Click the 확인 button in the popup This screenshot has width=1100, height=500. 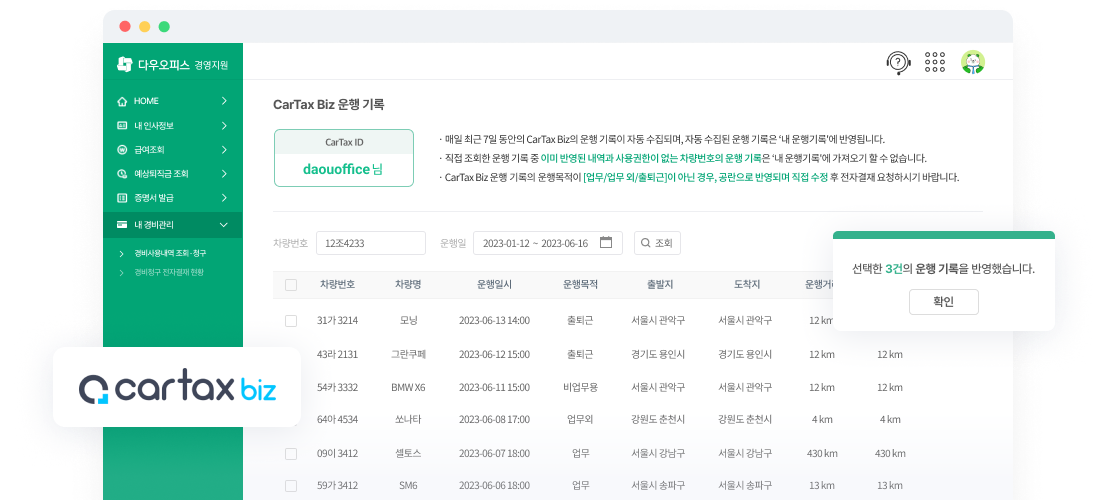point(944,302)
